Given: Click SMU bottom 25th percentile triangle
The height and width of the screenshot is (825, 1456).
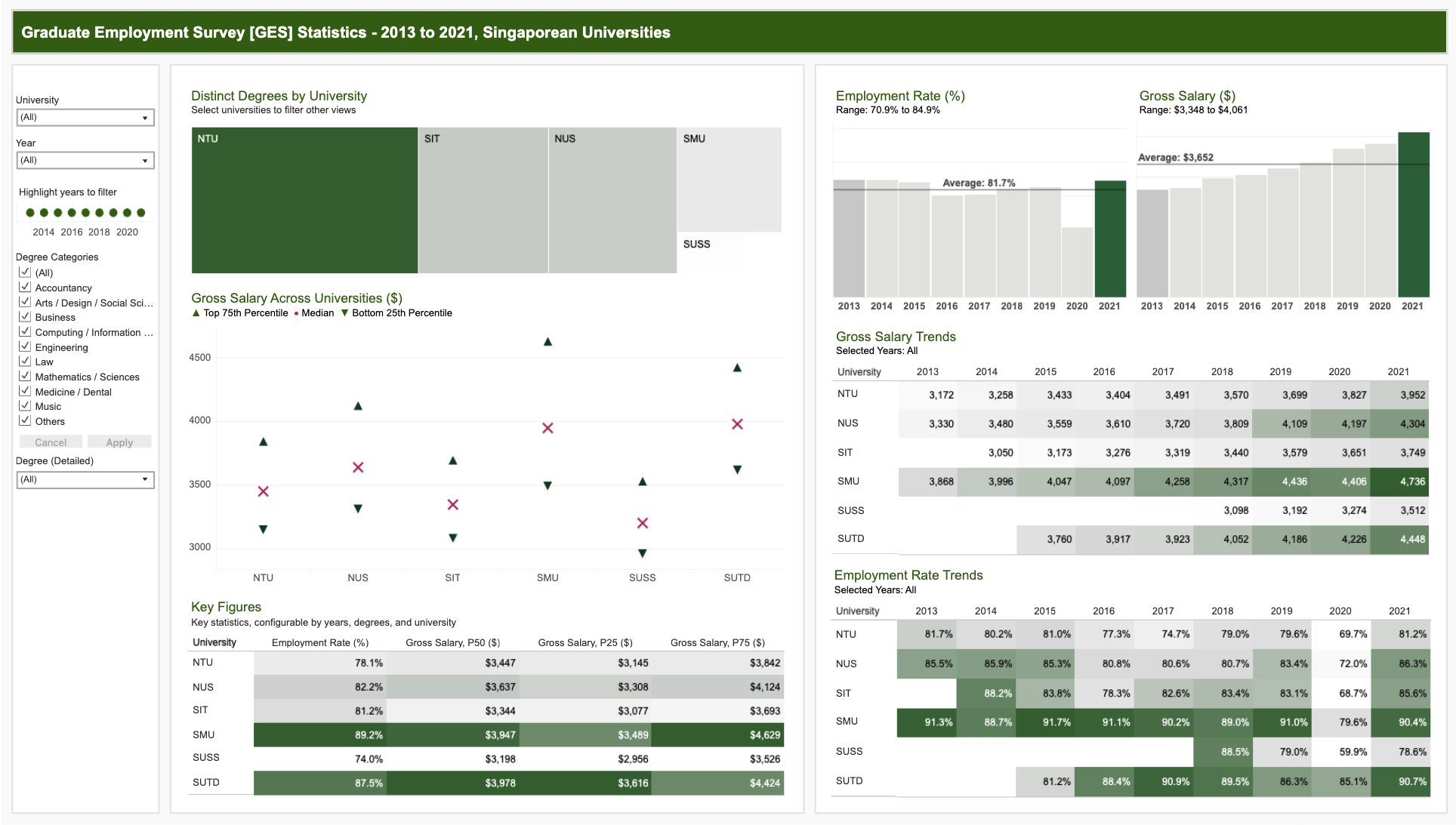Looking at the screenshot, I should coord(548,485).
